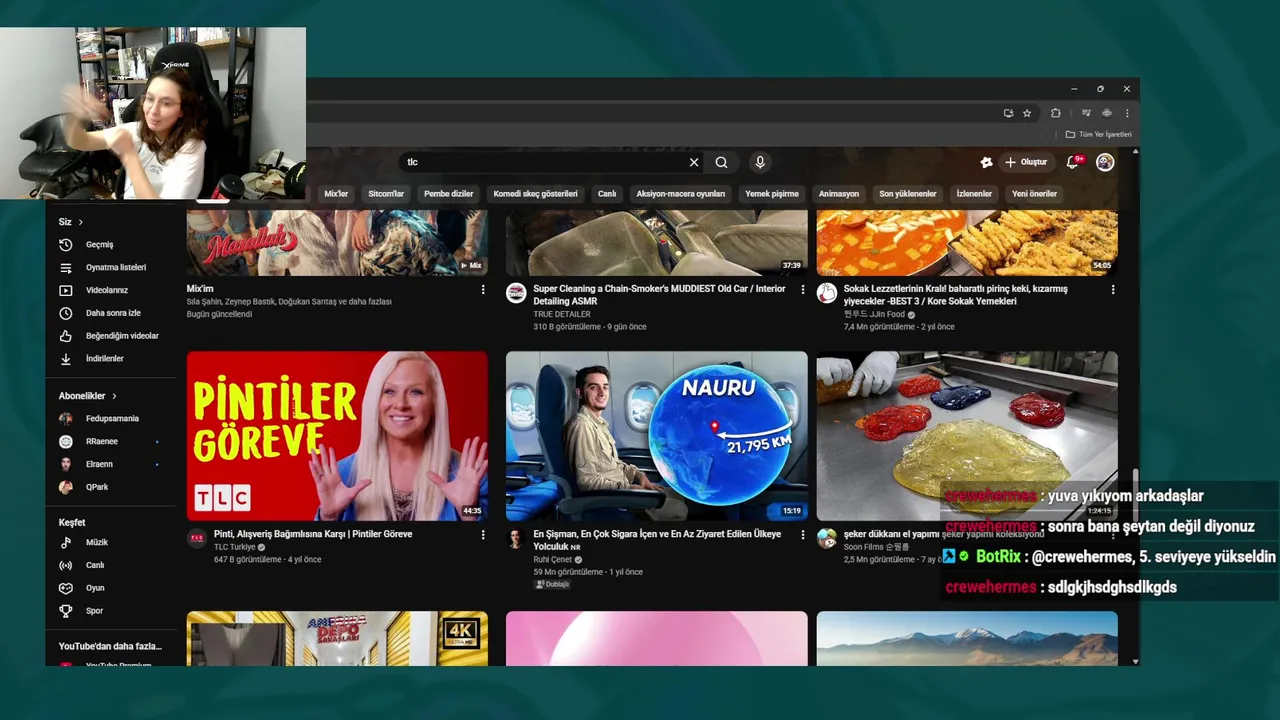Open YouTube notifications bell
The width and height of the screenshot is (1280, 720).
click(x=1072, y=162)
